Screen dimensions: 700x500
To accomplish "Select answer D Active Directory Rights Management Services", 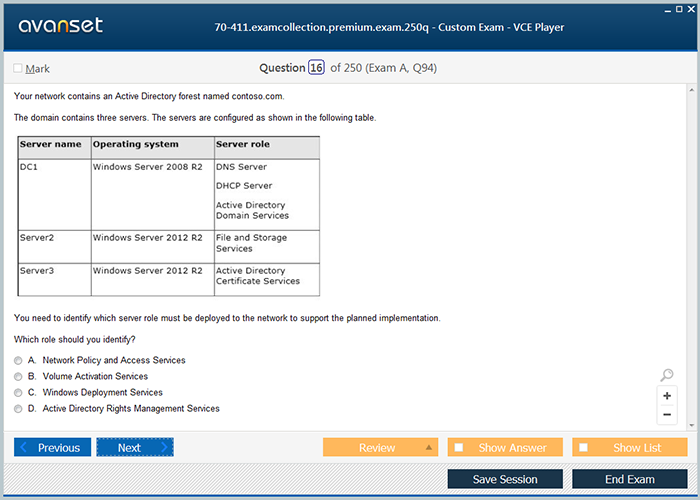I will tap(18, 408).
